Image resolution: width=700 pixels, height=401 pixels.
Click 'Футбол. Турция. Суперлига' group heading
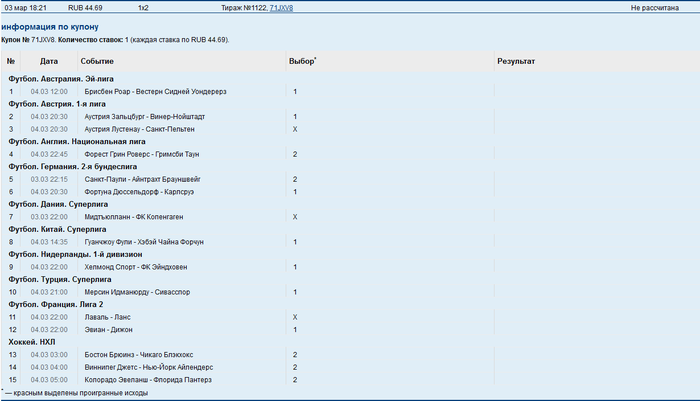tap(60, 279)
